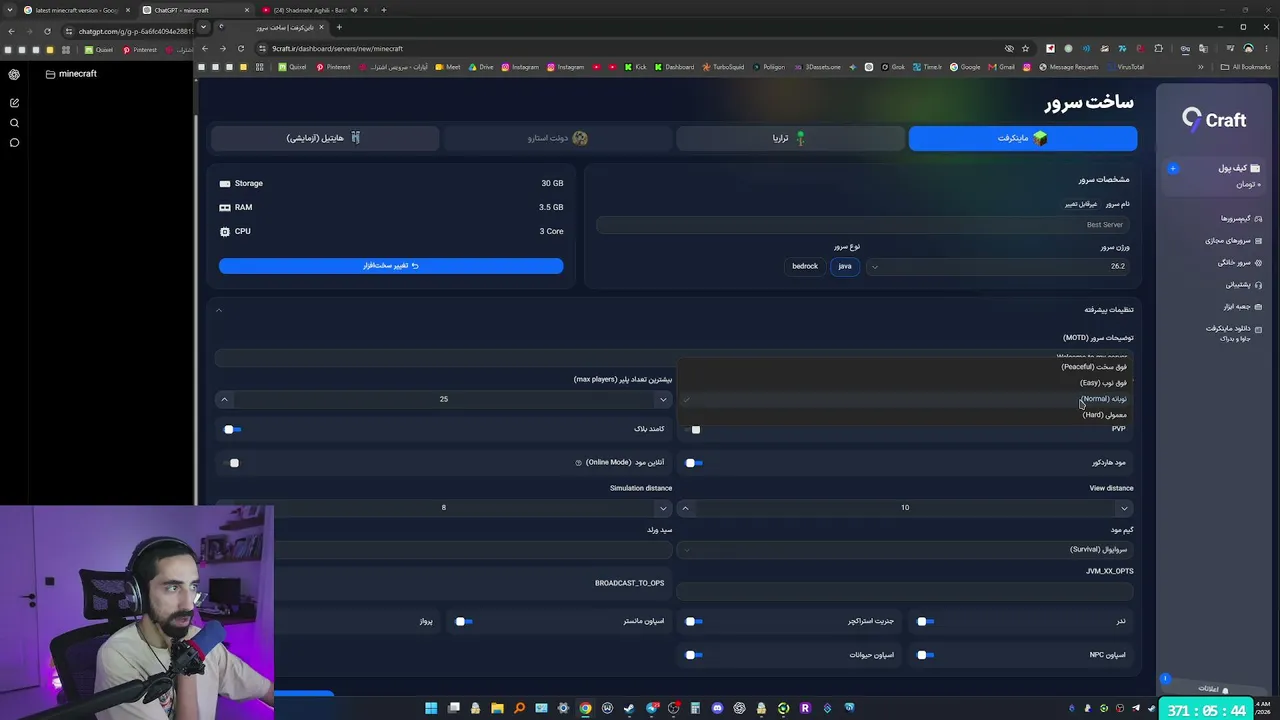The height and width of the screenshot is (720, 1280).
Task: Toggle the command block switch
Action: [x=232, y=429]
